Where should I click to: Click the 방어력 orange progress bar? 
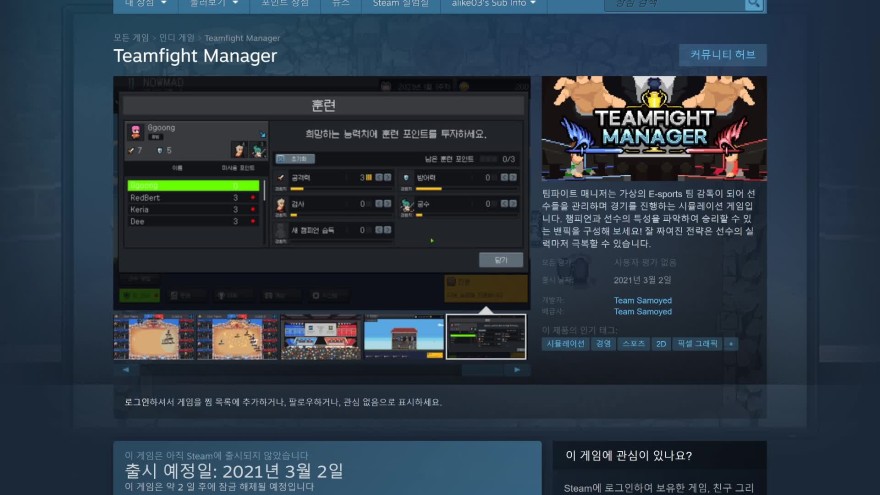tap(428, 189)
